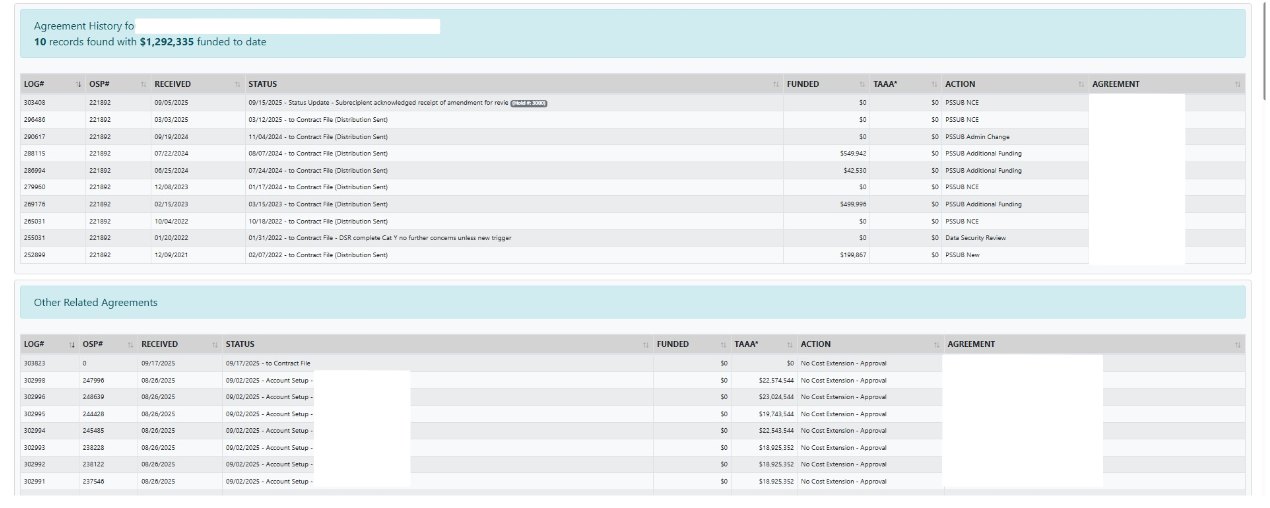Click the $22,574,544 TAAA value

(776, 380)
